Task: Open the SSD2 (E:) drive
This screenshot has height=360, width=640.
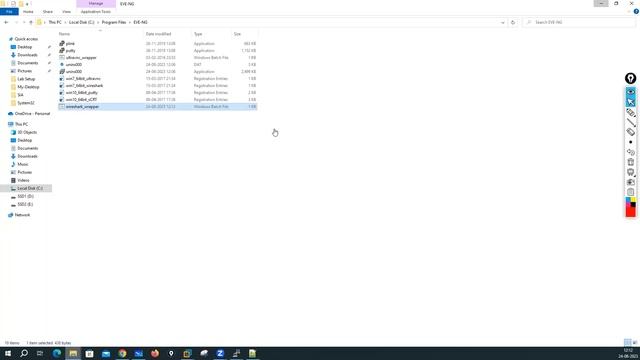Action: point(25,204)
